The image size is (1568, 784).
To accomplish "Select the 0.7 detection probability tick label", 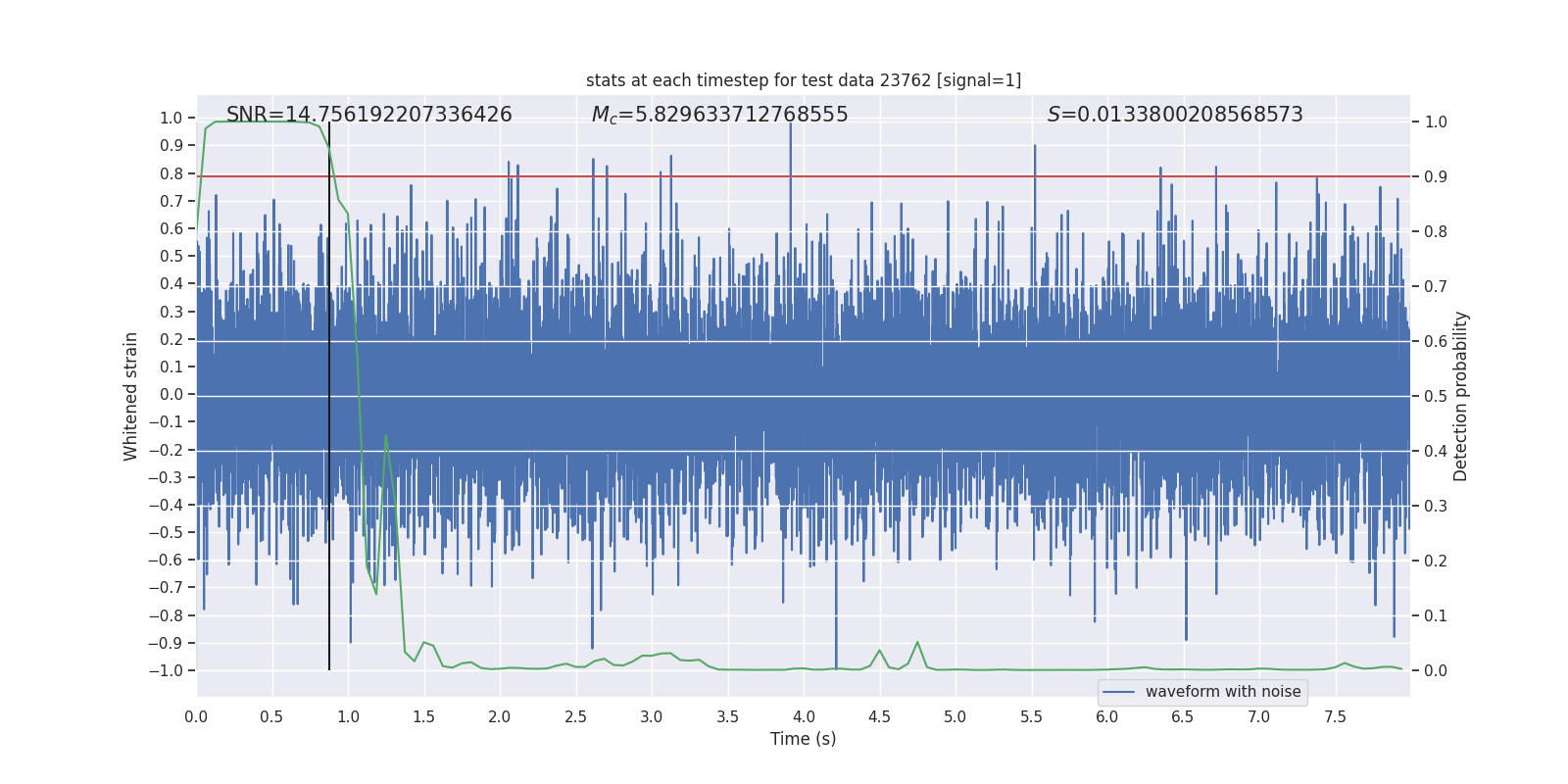I will (x=1436, y=286).
